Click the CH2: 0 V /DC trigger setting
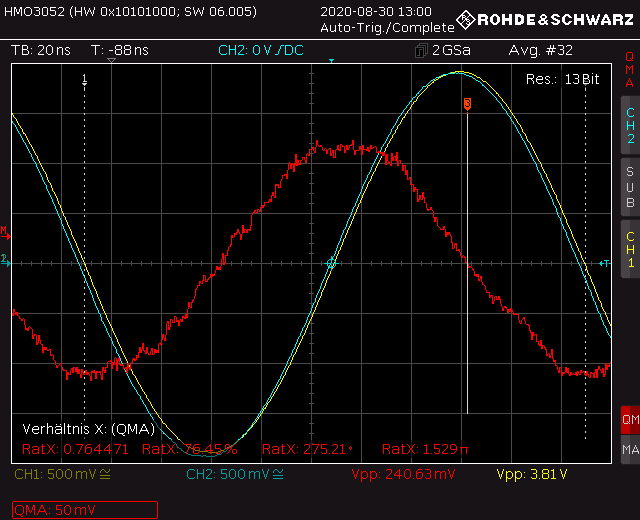 pos(260,50)
